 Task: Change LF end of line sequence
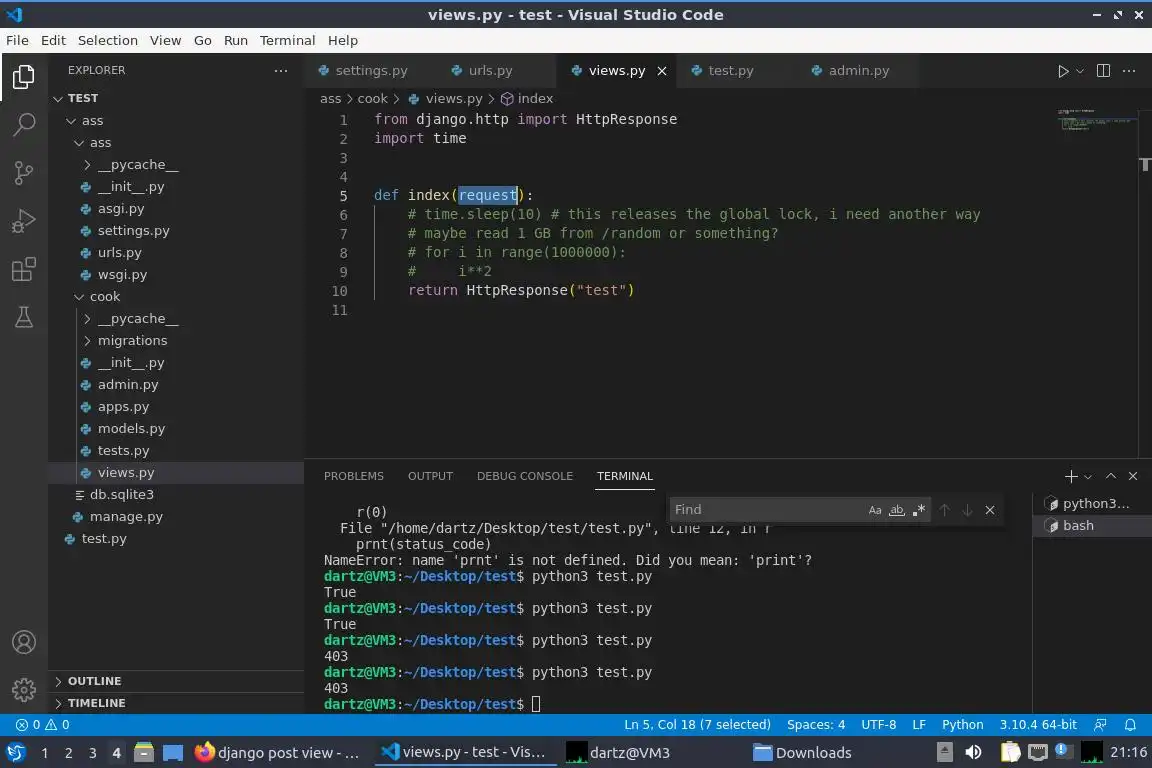point(918,725)
